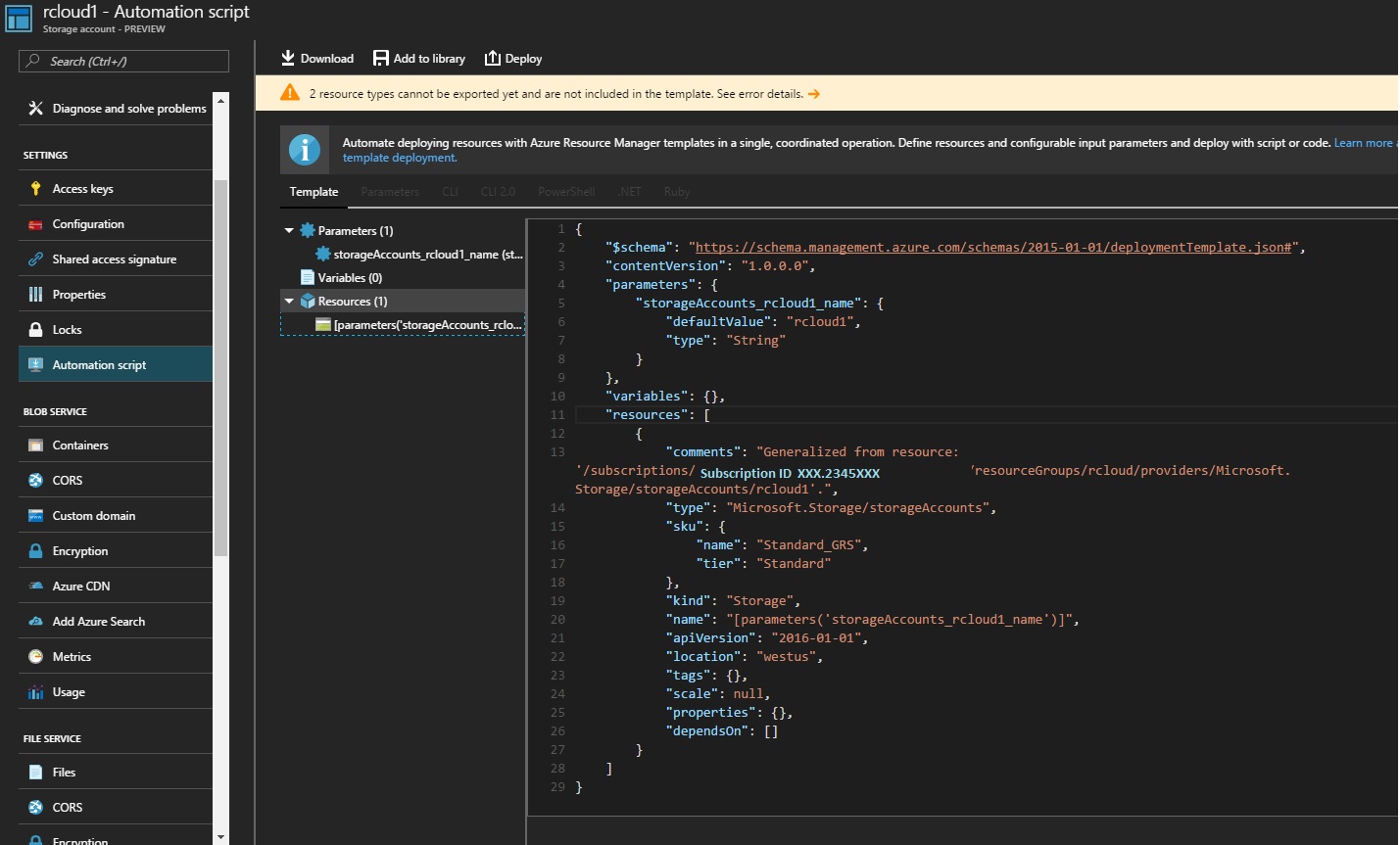Click the Search (Ctrl+/) field
This screenshot has width=1400, height=845.
[x=123, y=61]
